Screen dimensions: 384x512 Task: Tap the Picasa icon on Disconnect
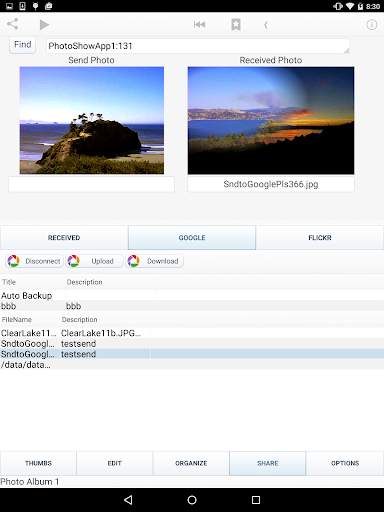(14, 261)
